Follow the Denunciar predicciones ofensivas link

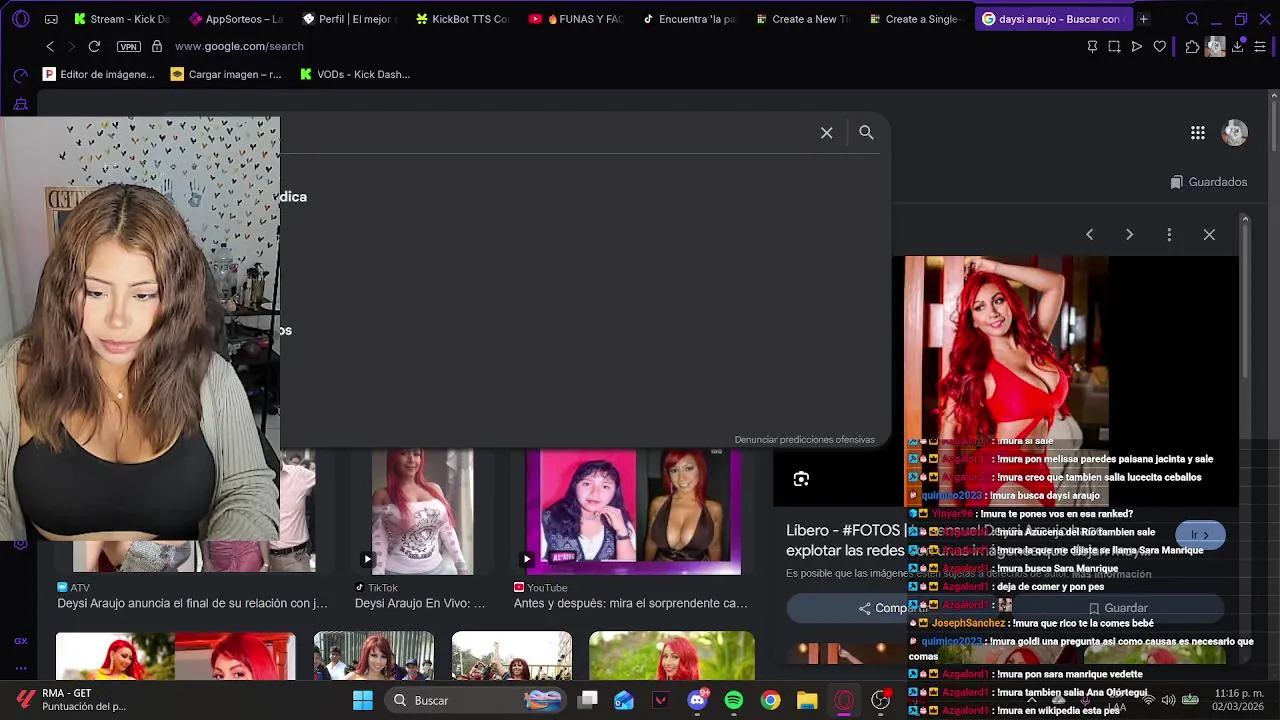tap(804, 440)
